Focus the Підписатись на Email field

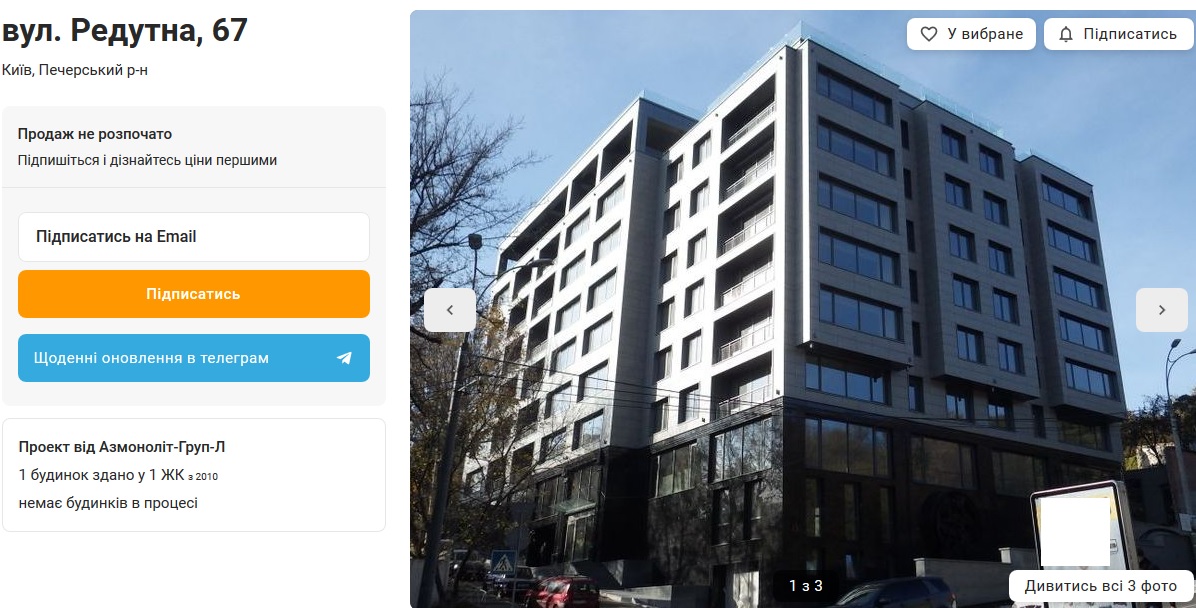coord(194,237)
